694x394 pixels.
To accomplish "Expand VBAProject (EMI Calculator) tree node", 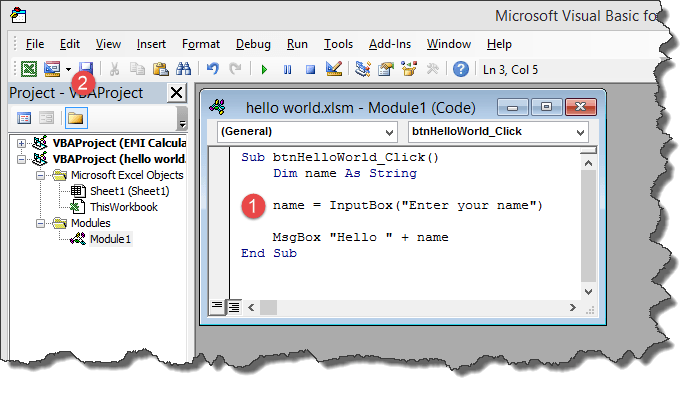I will [x=21, y=143].
